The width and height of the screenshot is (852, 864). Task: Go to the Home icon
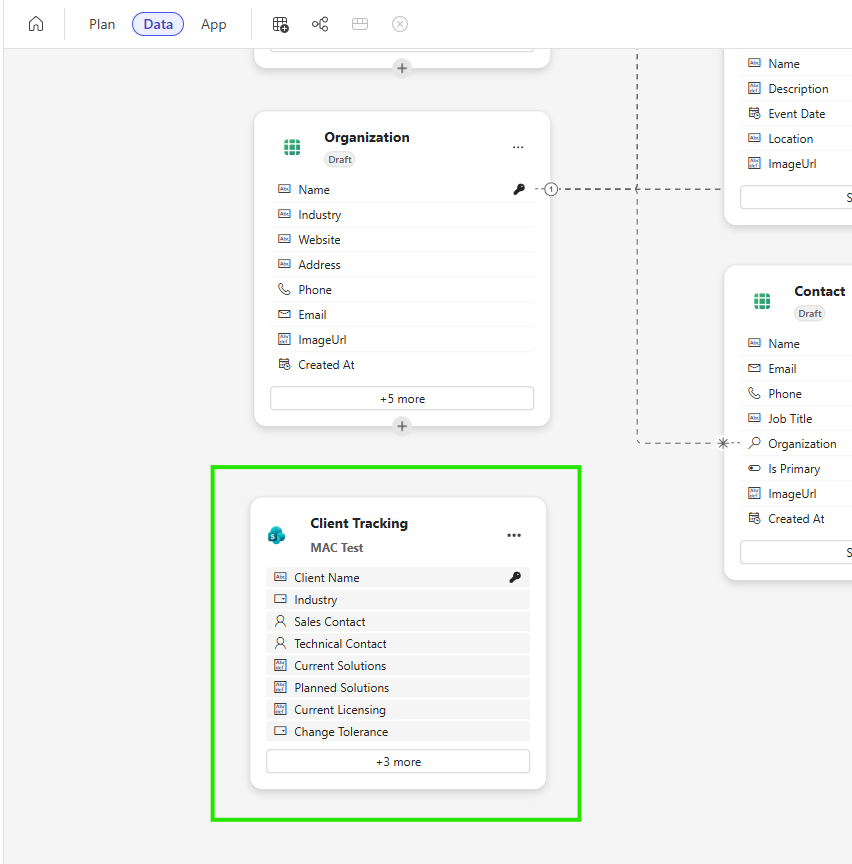coord(36,24)
